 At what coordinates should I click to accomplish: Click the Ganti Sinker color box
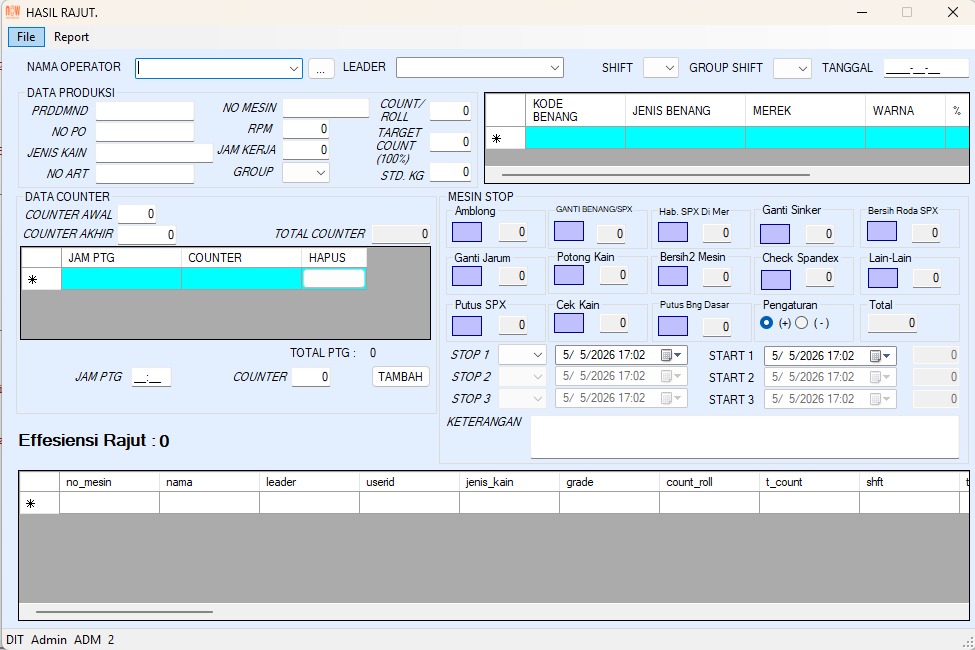775,234
